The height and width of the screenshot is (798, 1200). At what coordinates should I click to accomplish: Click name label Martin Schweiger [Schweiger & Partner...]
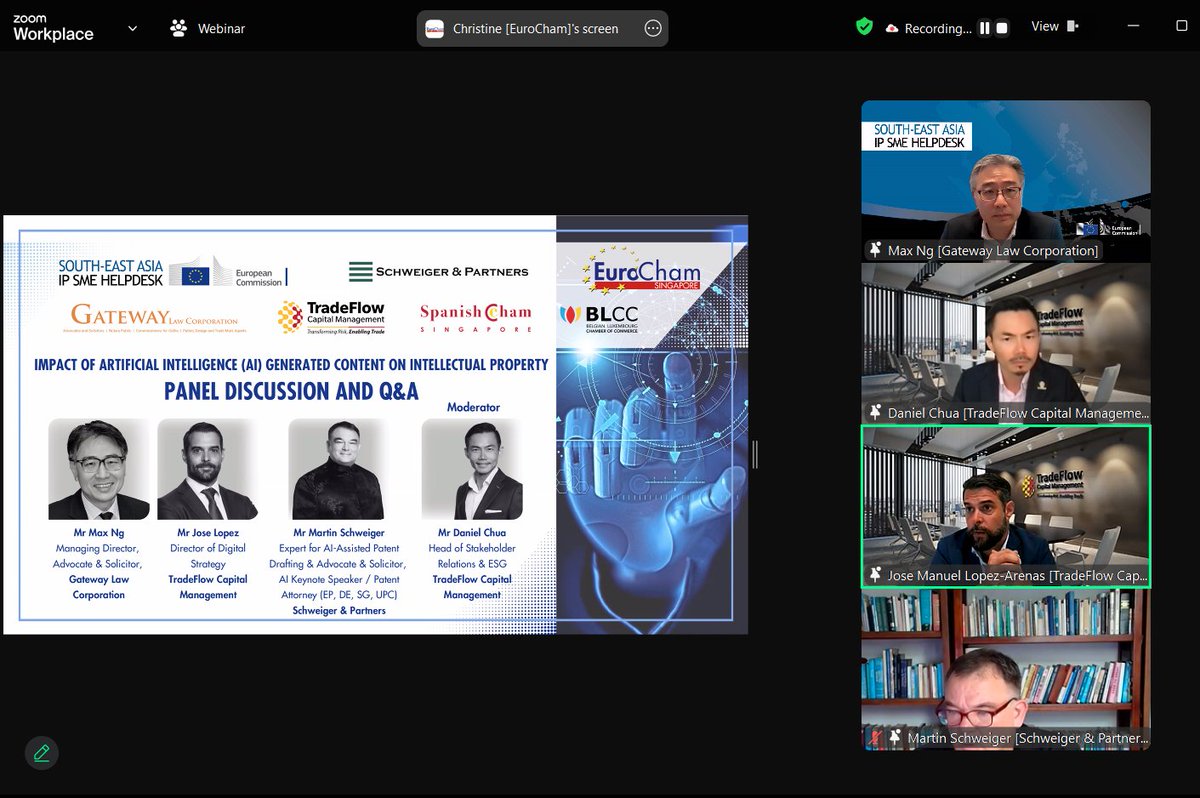pos(1027,739)
